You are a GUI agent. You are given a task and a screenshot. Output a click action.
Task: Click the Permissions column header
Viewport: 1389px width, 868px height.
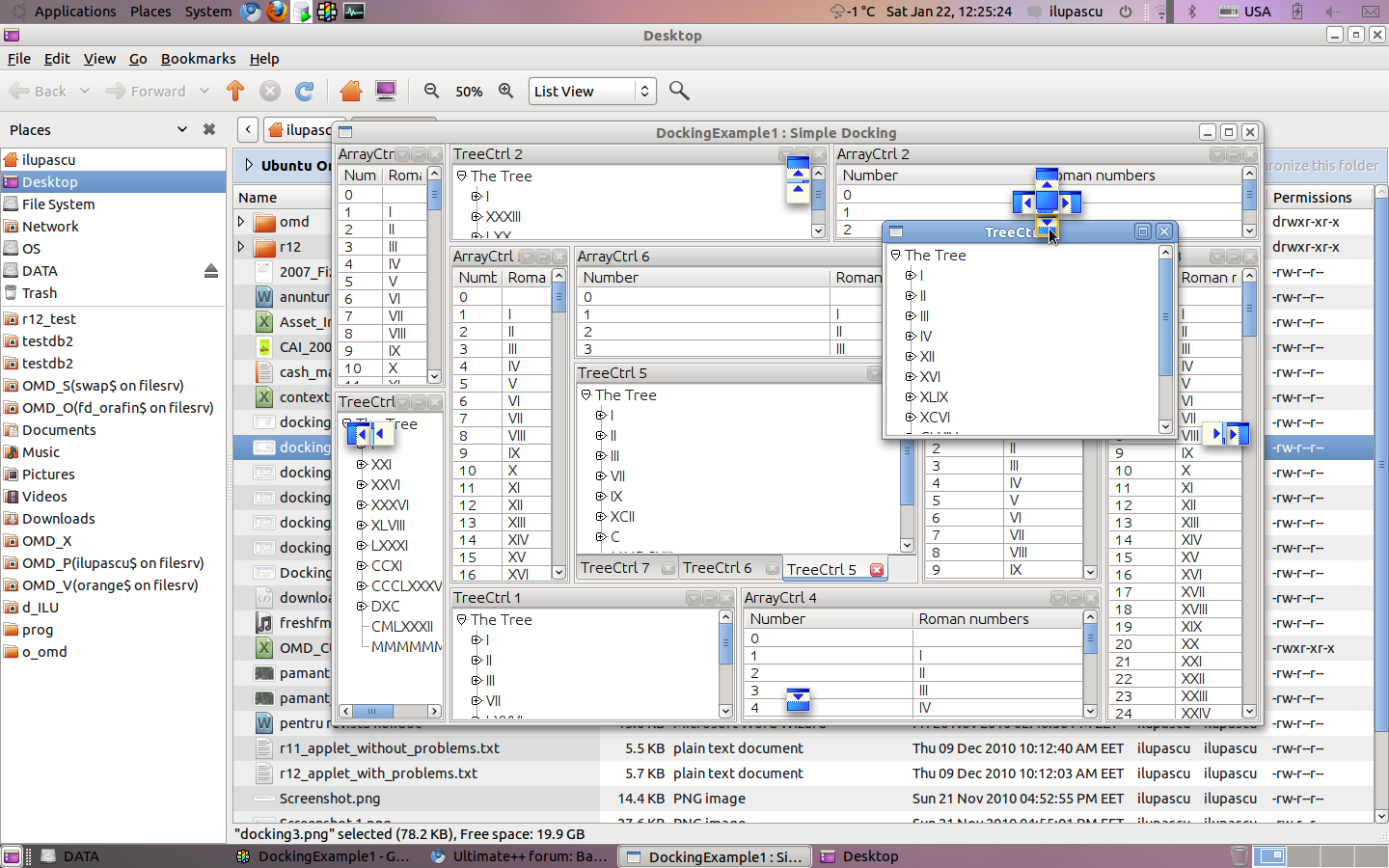click(1312, 198)
